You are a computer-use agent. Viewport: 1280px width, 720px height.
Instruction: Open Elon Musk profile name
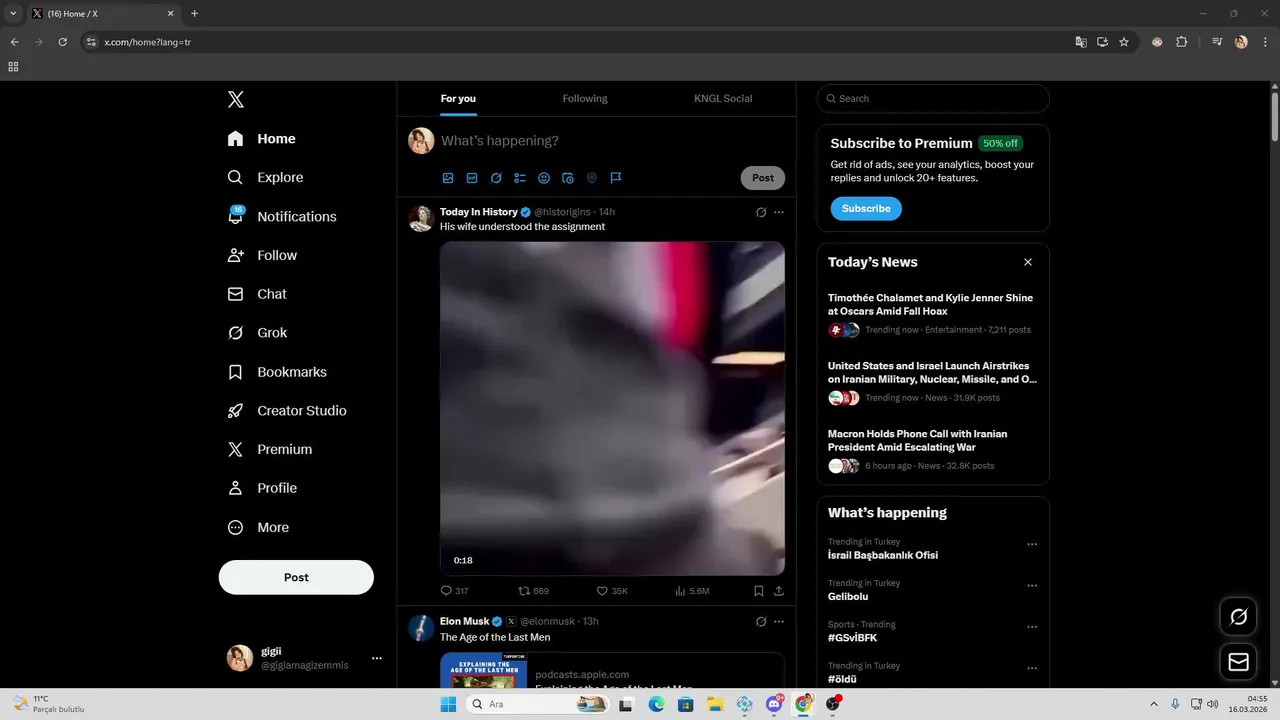(465, 621)
